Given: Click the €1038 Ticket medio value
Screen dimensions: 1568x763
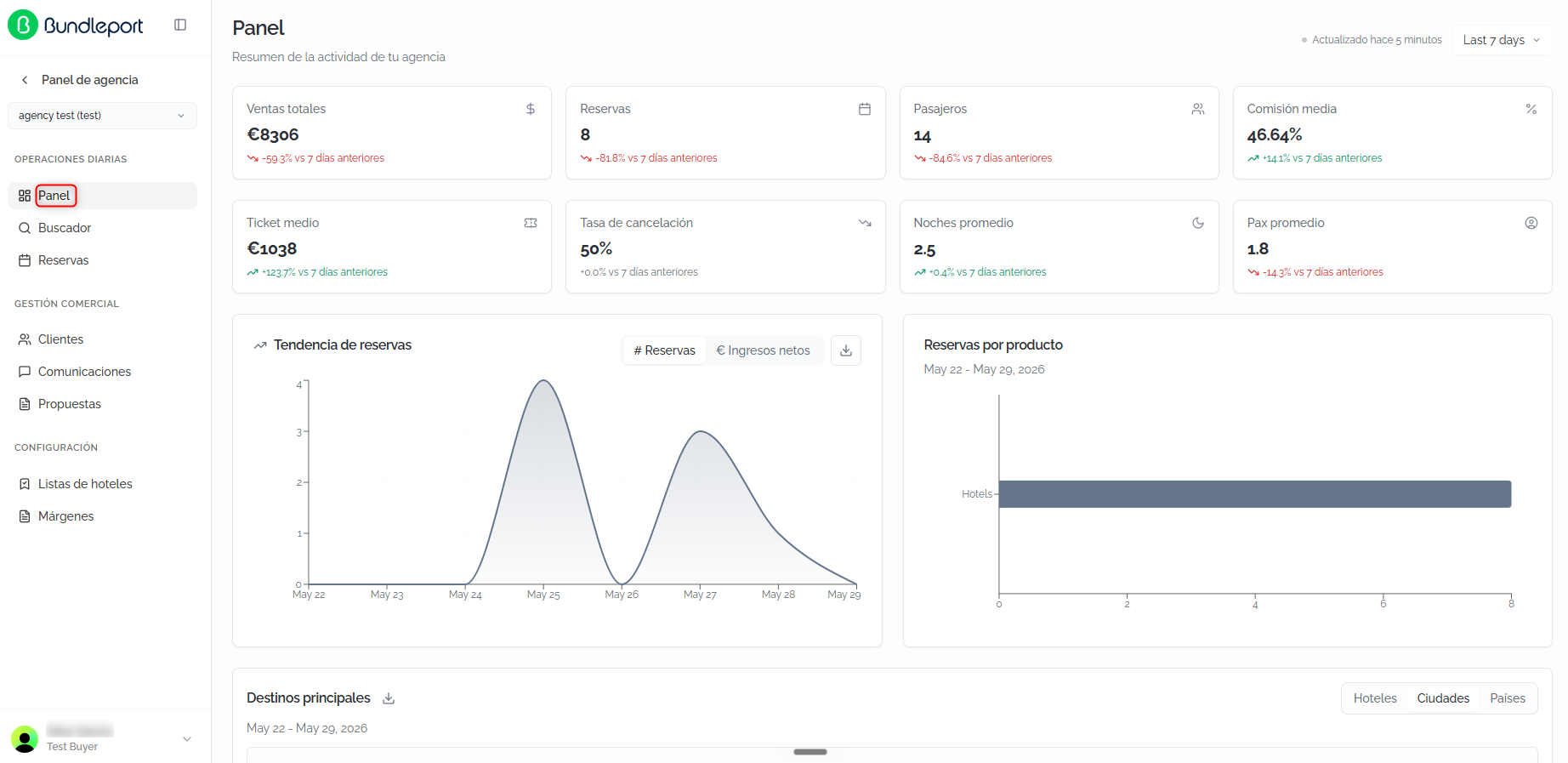Looking at the screenshot, I should [272, 248].
